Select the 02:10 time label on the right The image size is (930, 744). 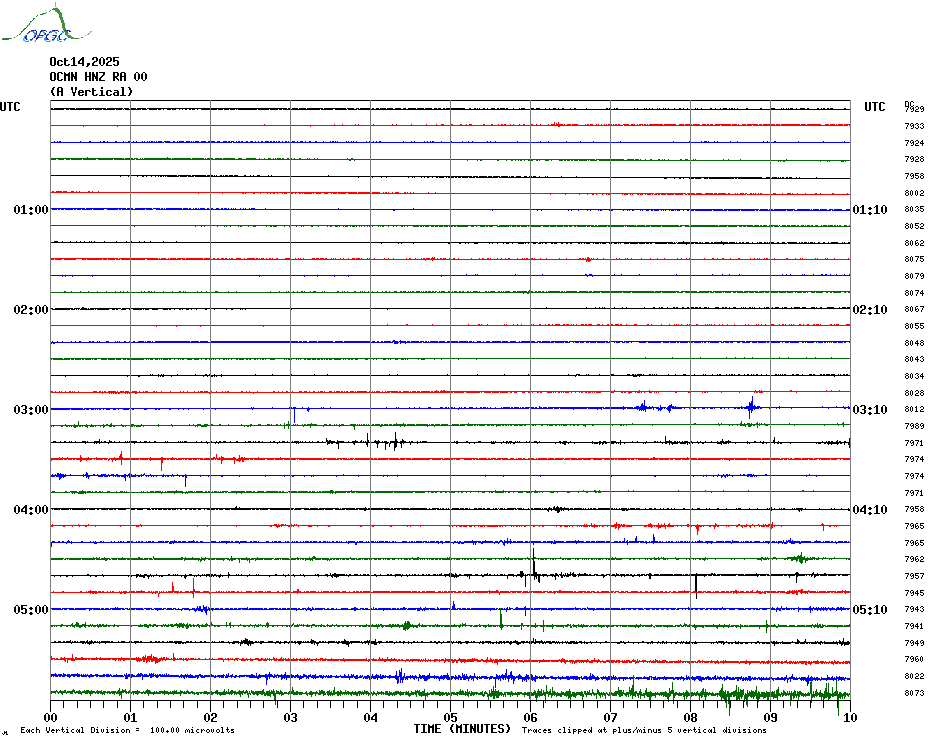[868, 310]
